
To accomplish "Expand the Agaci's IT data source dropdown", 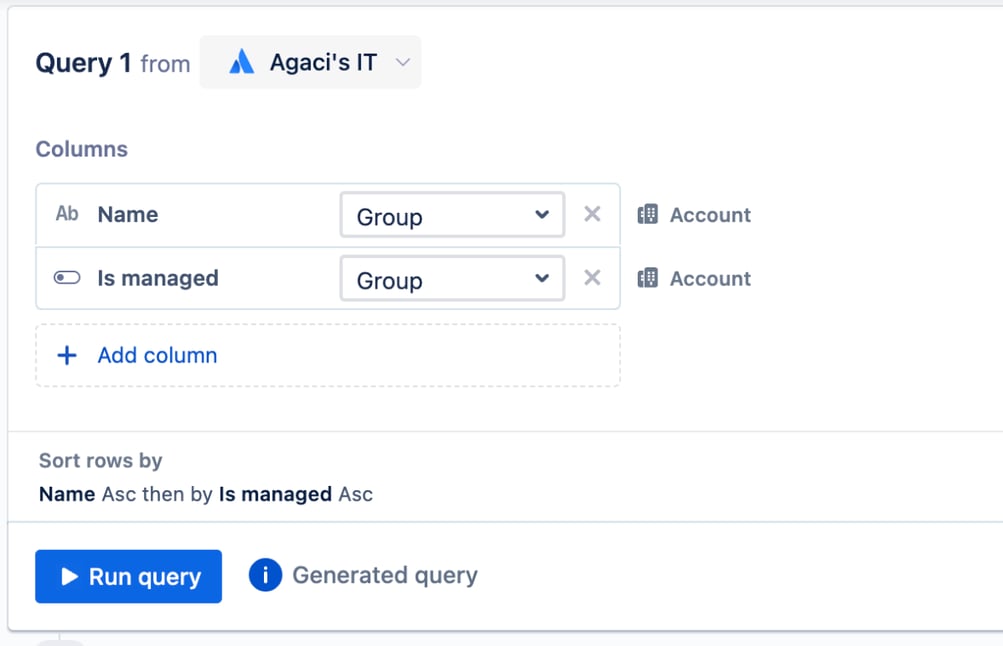I will click(x=402, y=63).
